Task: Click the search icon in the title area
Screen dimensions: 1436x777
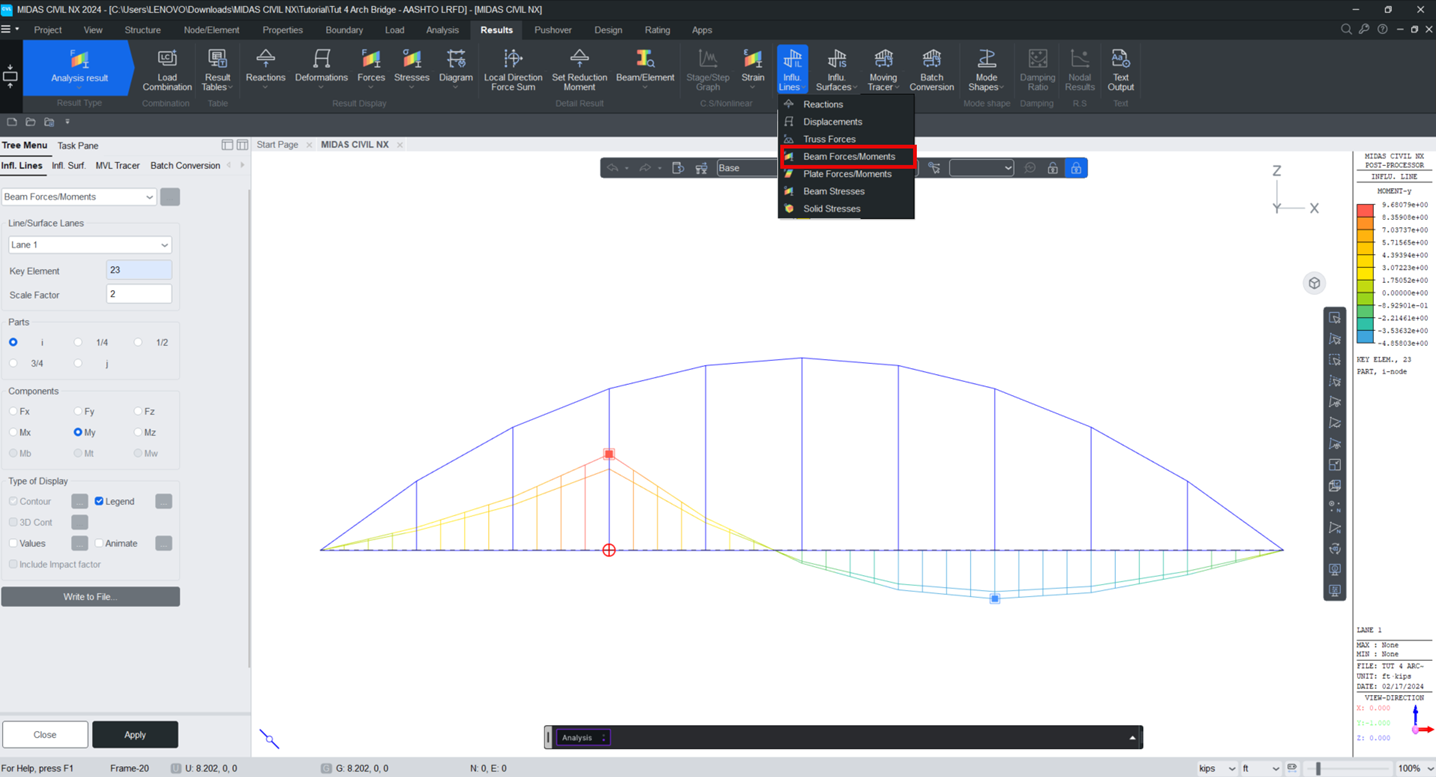Action: 1346,30
